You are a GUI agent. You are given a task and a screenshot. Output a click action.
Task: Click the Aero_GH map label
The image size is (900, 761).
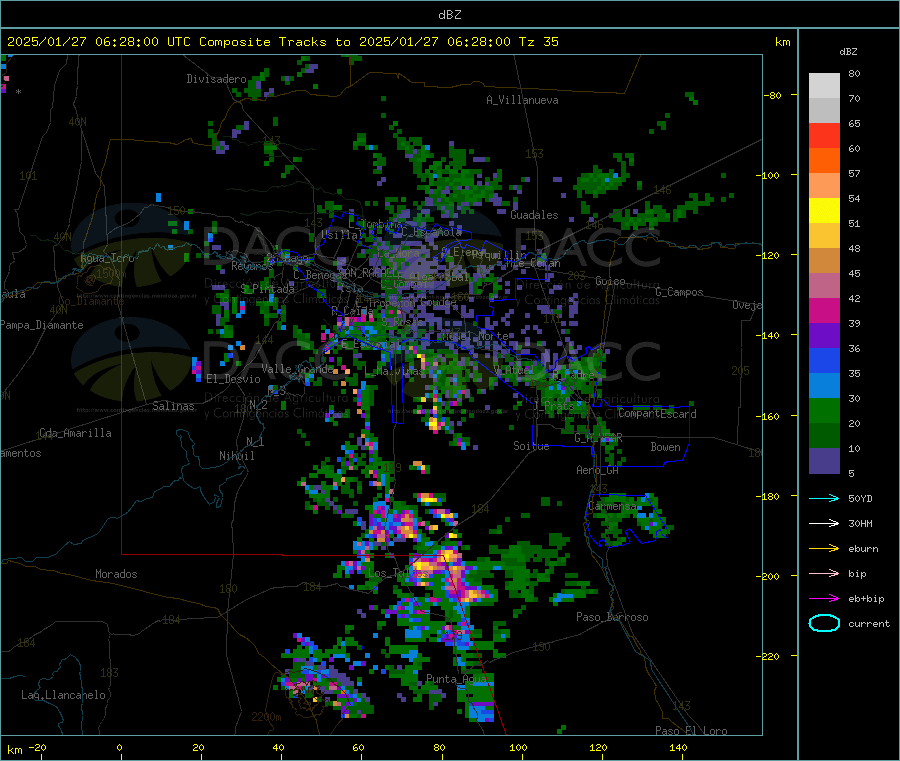[x=598, y=470]
